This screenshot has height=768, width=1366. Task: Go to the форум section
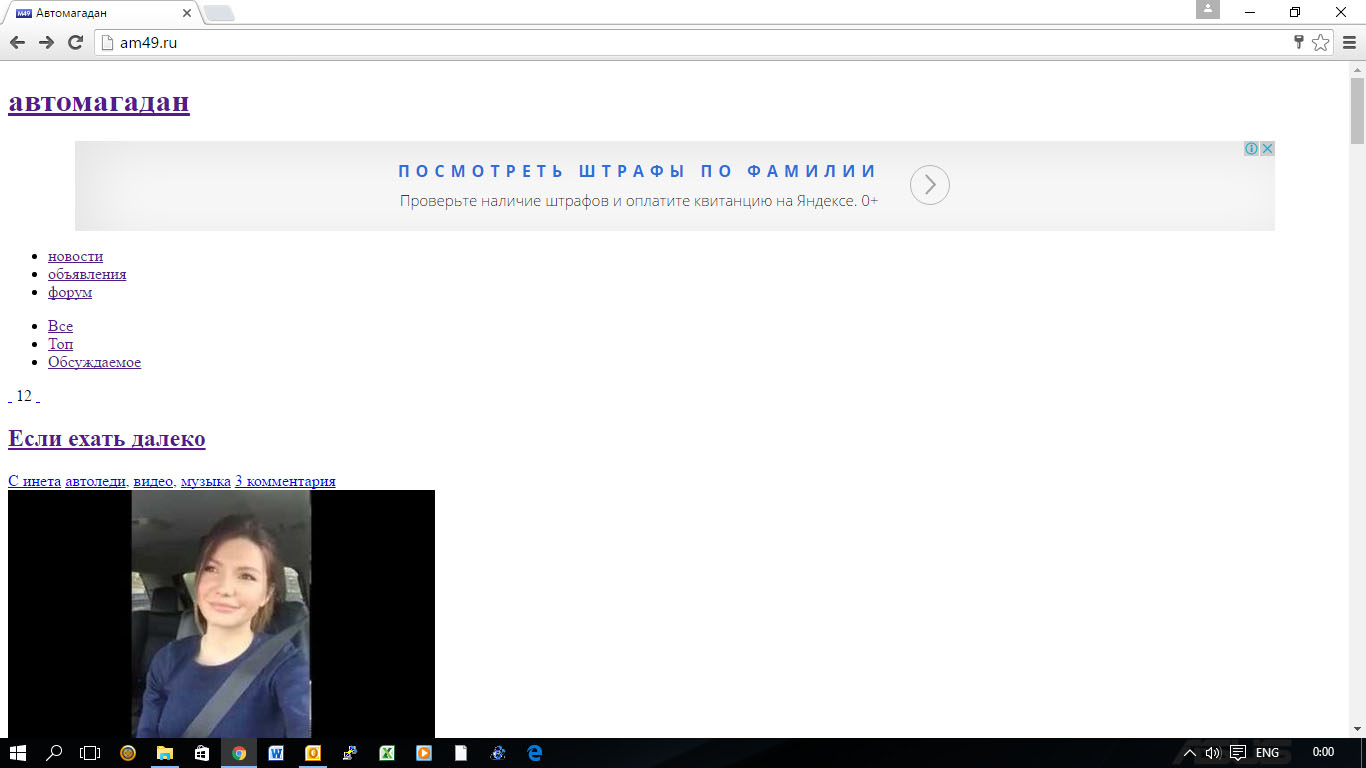(x=70, y=292)
